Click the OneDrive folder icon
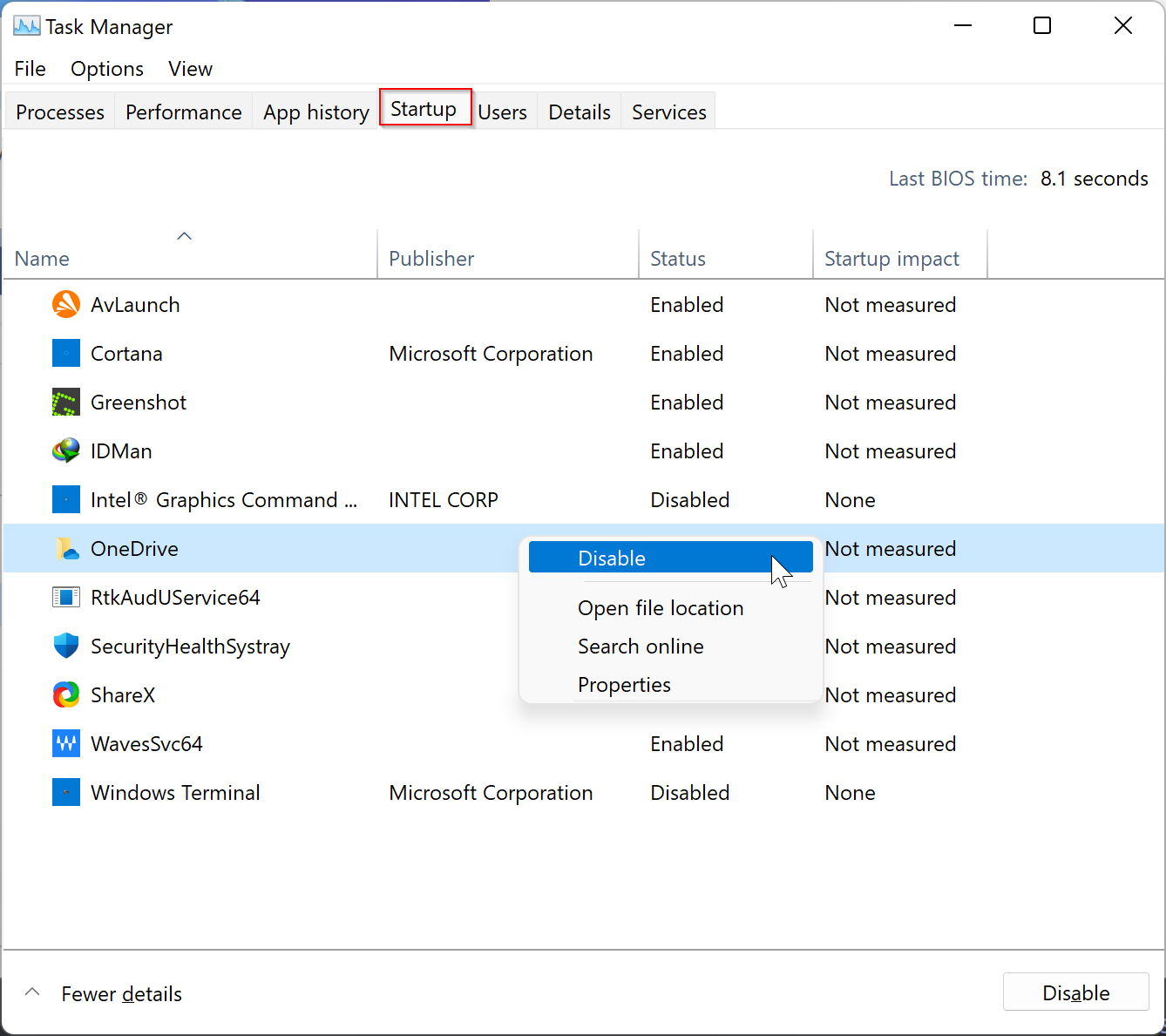 [66, 548]
